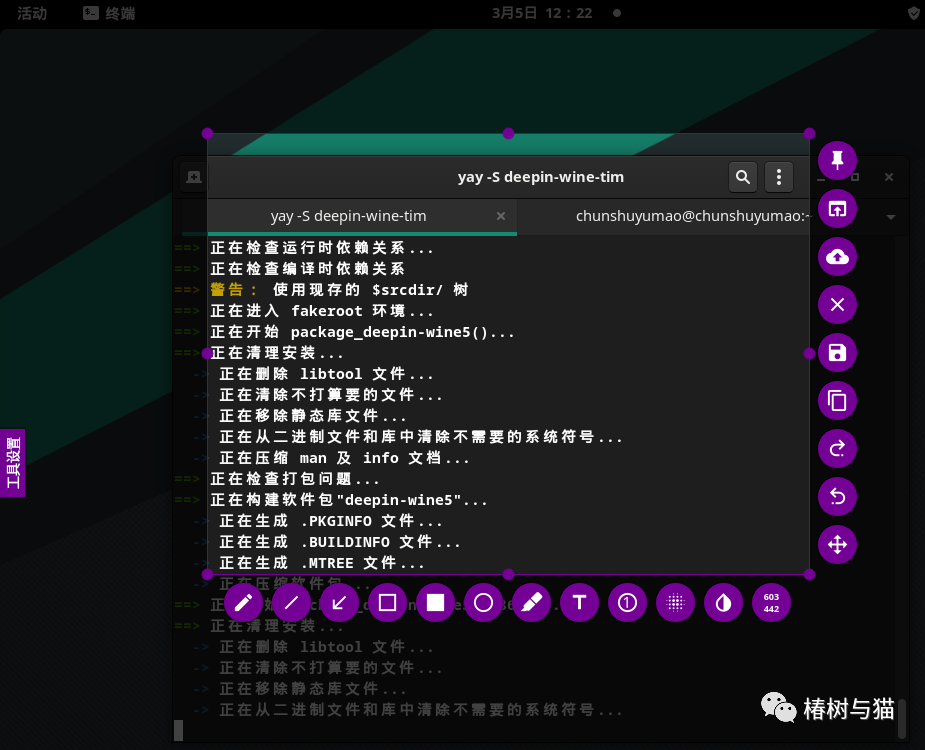Click the line 正在开始 package_deepin-wine5()
925x750 pixels.
point(362,332)
